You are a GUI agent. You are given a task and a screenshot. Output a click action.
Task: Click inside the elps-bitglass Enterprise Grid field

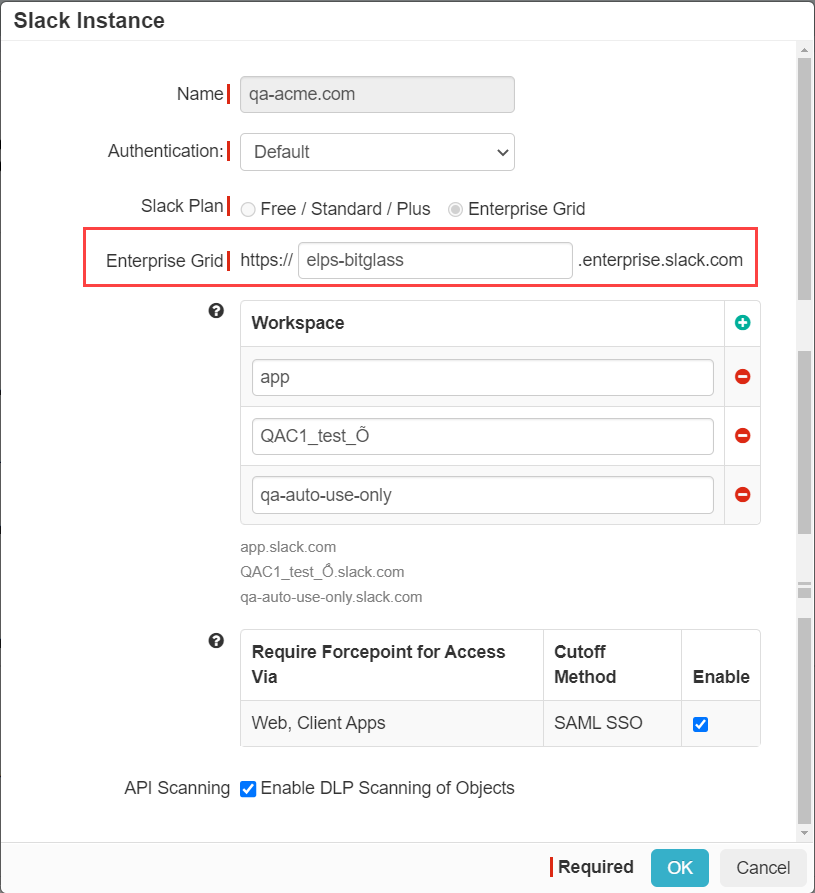[x=435, y=260]
